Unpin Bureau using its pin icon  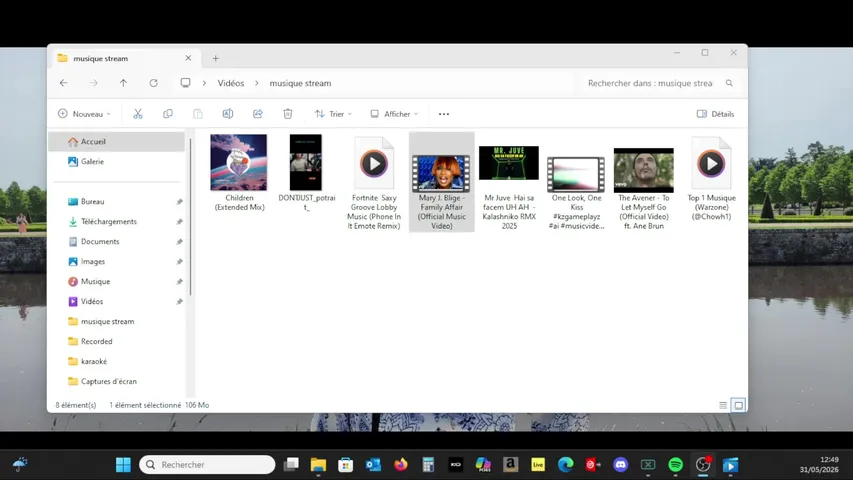179,202
